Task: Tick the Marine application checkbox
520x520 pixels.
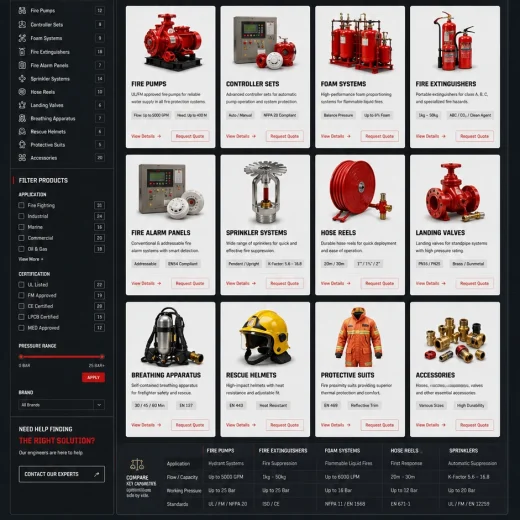Action: coord(21,227)
